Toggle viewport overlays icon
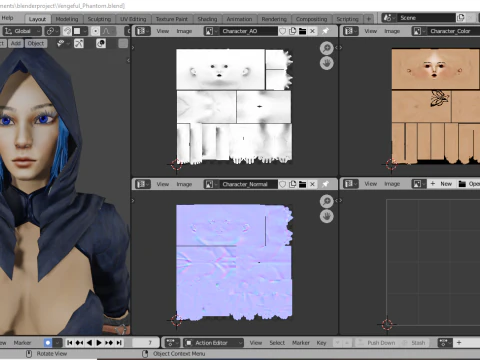480x360 pixels. pos(101,43)
